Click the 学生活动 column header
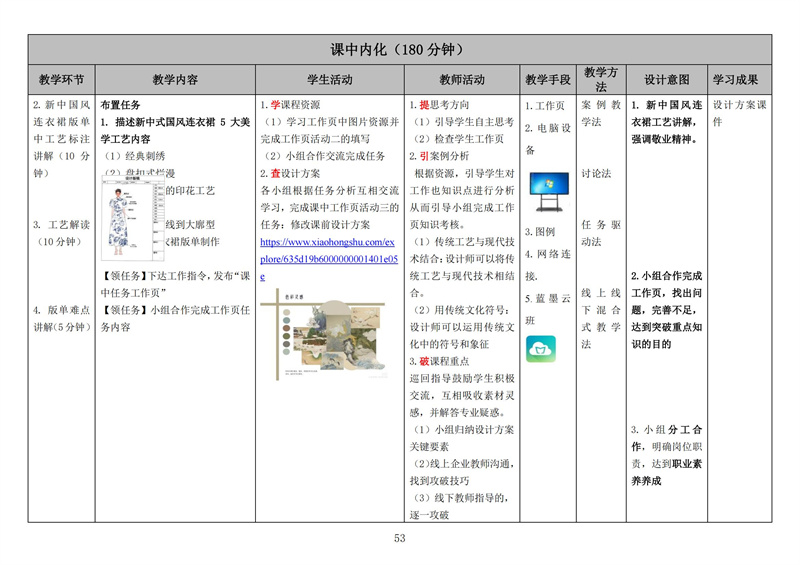Screen dimensions: 800x565 [x=330, y=80]
